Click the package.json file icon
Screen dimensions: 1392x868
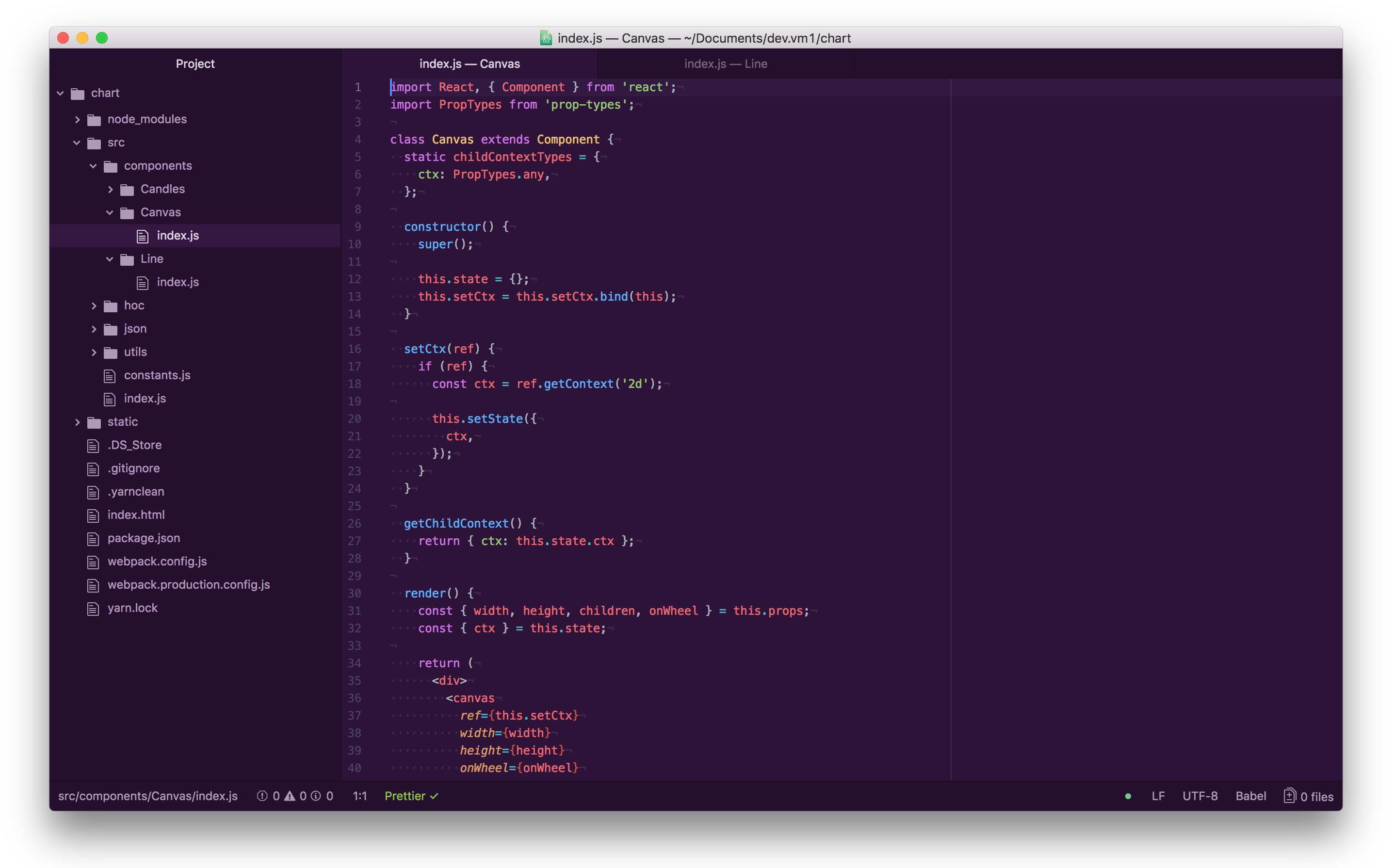point(93,538)
